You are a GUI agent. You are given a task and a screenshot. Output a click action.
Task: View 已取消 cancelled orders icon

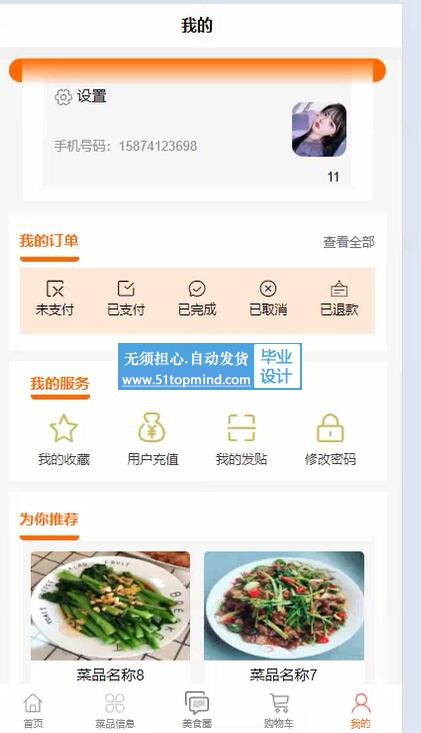pyautogui.click(x=268, y=288)
